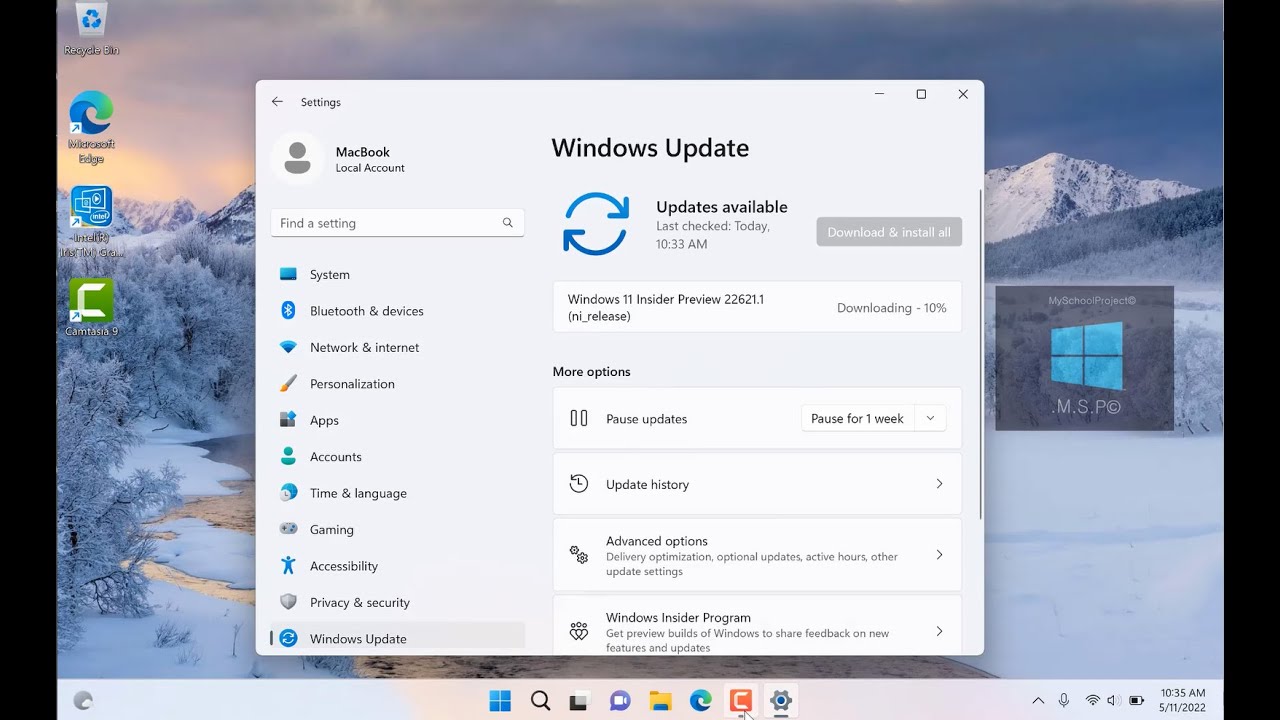Select the Intel Iris Graphics desktop shortcut

click(91, 222)
